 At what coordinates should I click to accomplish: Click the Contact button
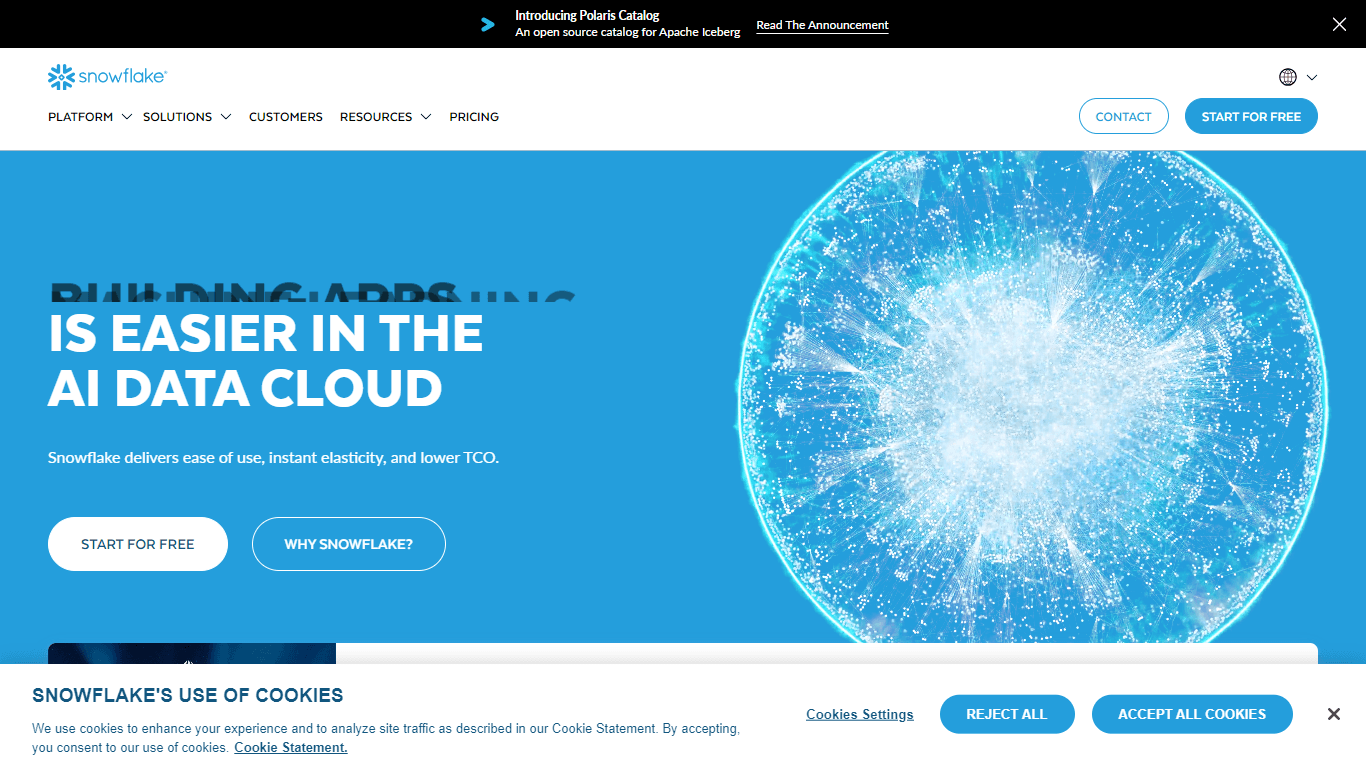coord(1124,116)
